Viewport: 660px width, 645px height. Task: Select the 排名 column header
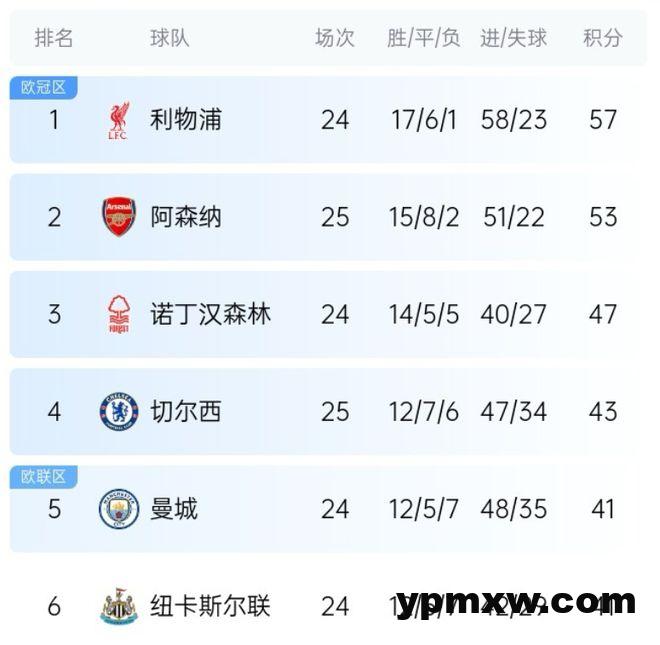click(x=54, y=38)
